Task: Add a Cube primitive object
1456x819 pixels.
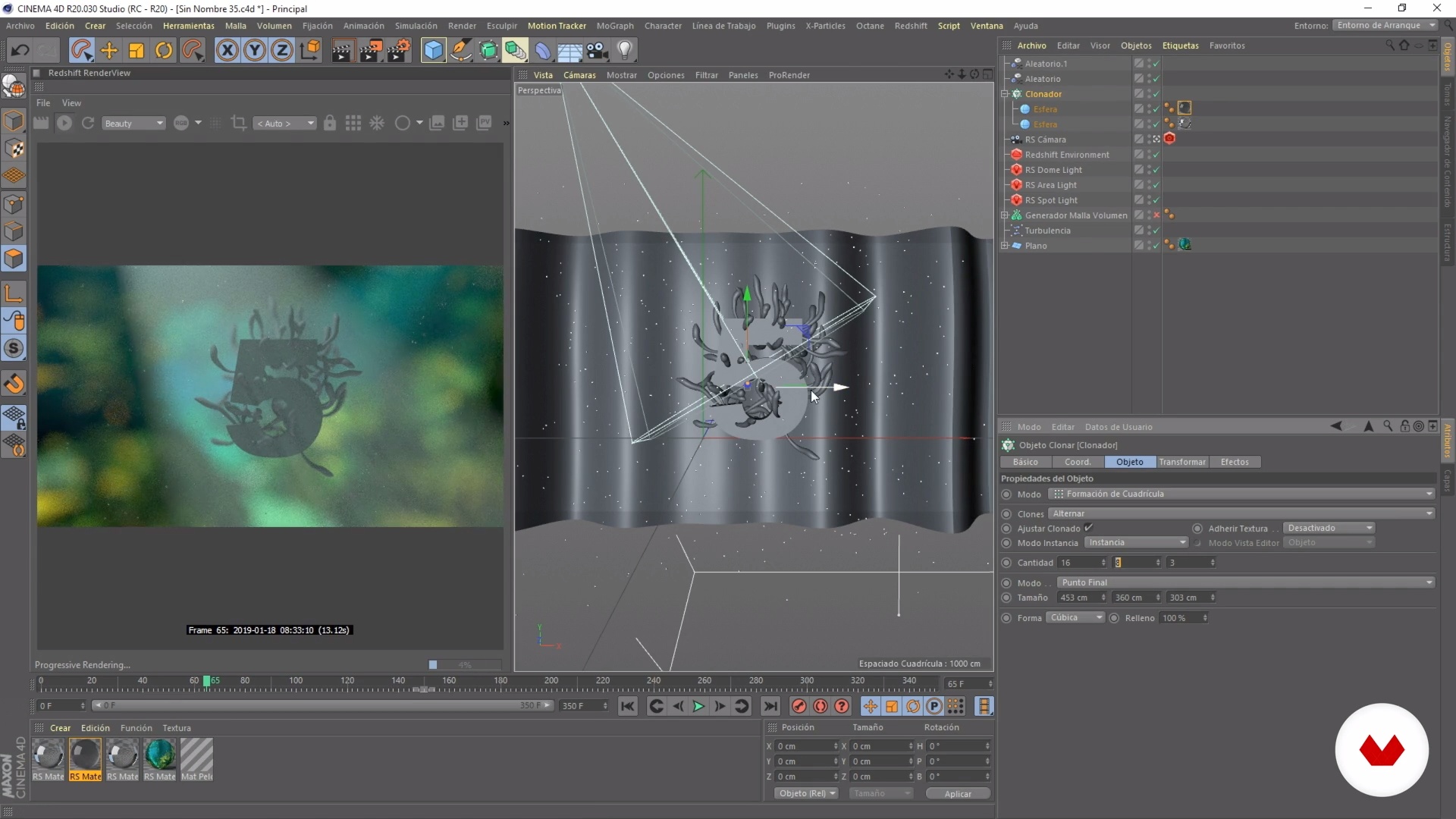Action: [433, 51]
